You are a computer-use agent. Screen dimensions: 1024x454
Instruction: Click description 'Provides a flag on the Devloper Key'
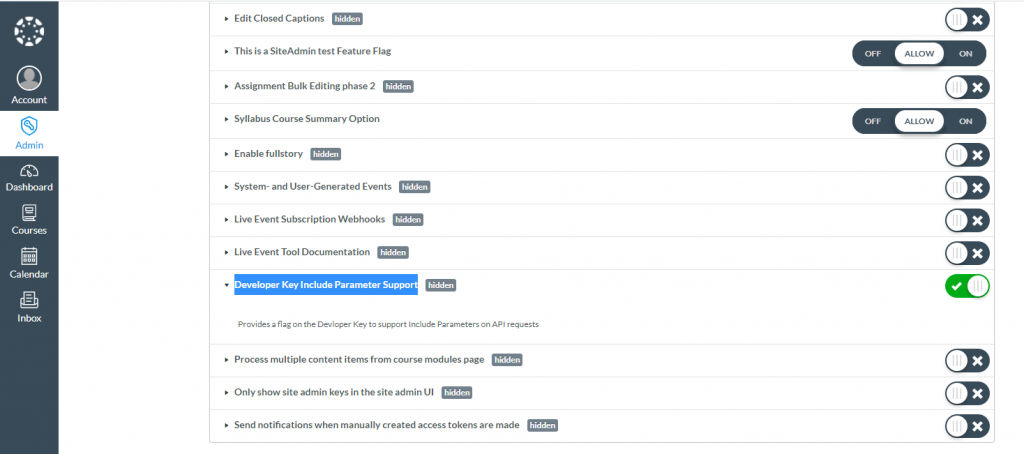388,324
